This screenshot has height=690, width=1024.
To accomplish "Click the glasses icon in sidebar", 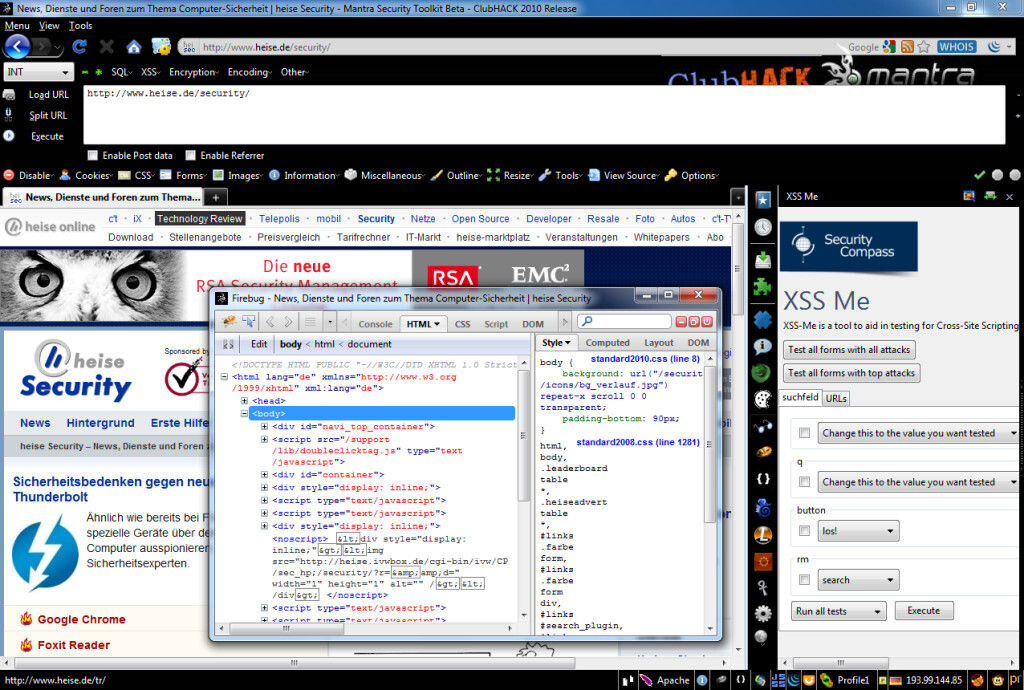I will 763,426.
